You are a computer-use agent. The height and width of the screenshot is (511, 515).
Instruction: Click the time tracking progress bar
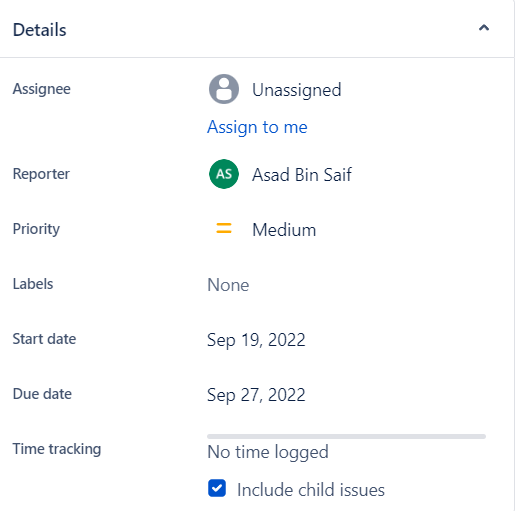pyautogui.click(x=346, y=436)
